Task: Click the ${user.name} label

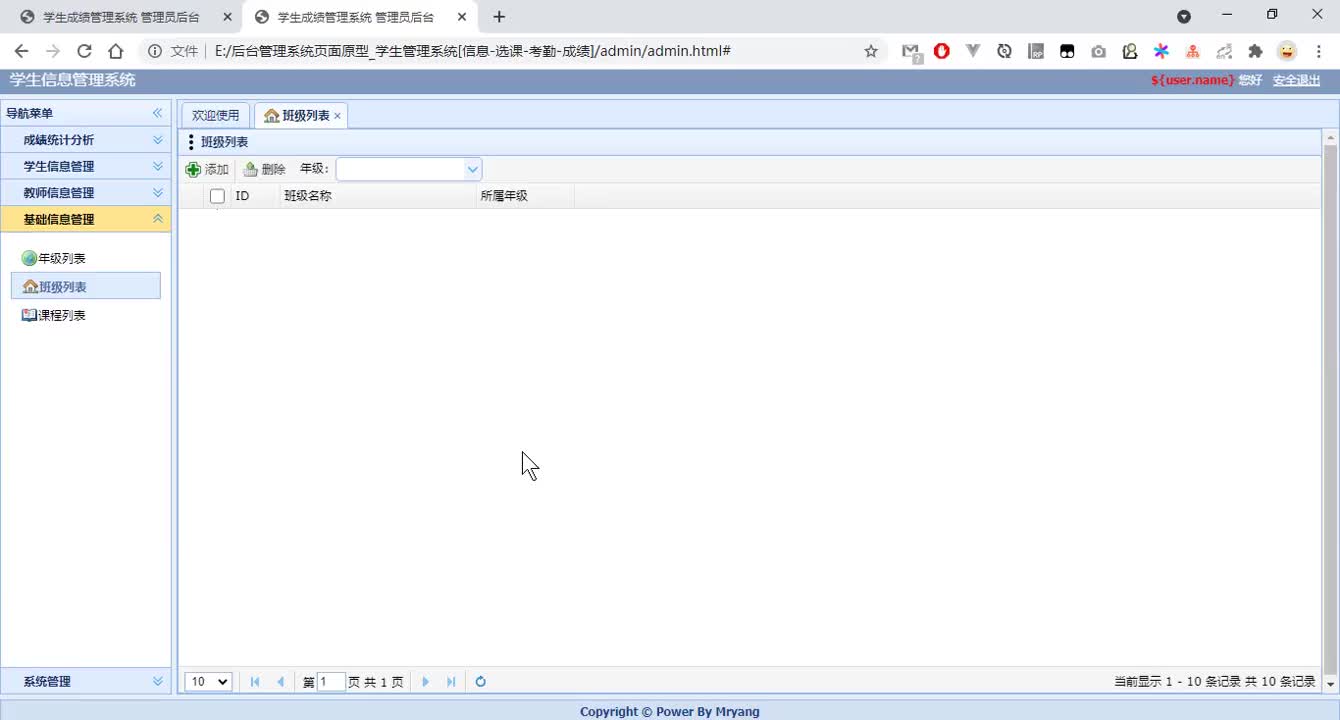Action: (x=1192, y=80)
